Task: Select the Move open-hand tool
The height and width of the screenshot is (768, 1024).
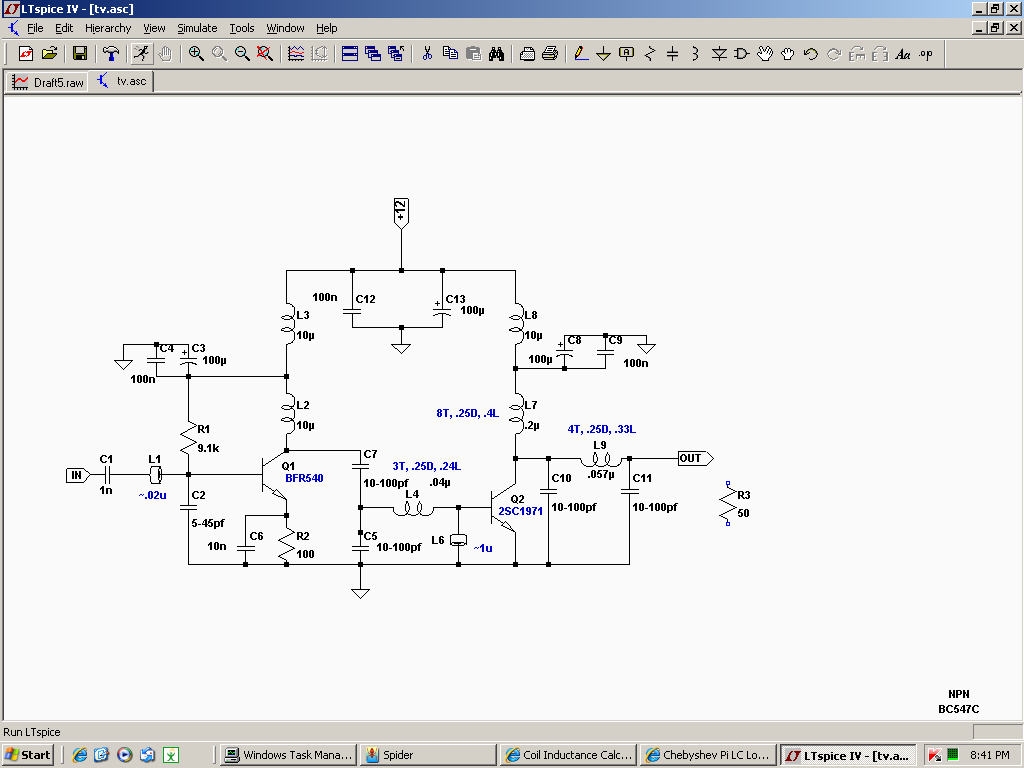Action: 765,54
